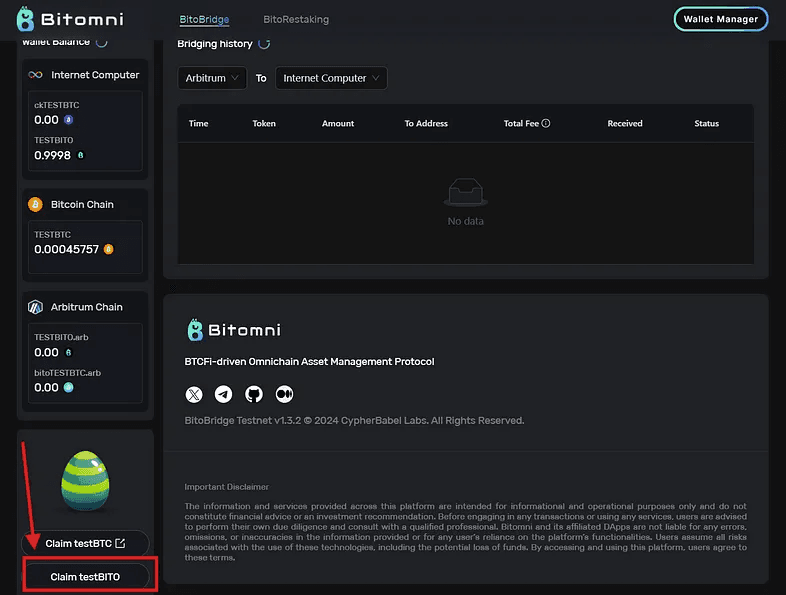786x595 pixels.
Task: Click the Internet Computer card title
Action: point(95,75)
